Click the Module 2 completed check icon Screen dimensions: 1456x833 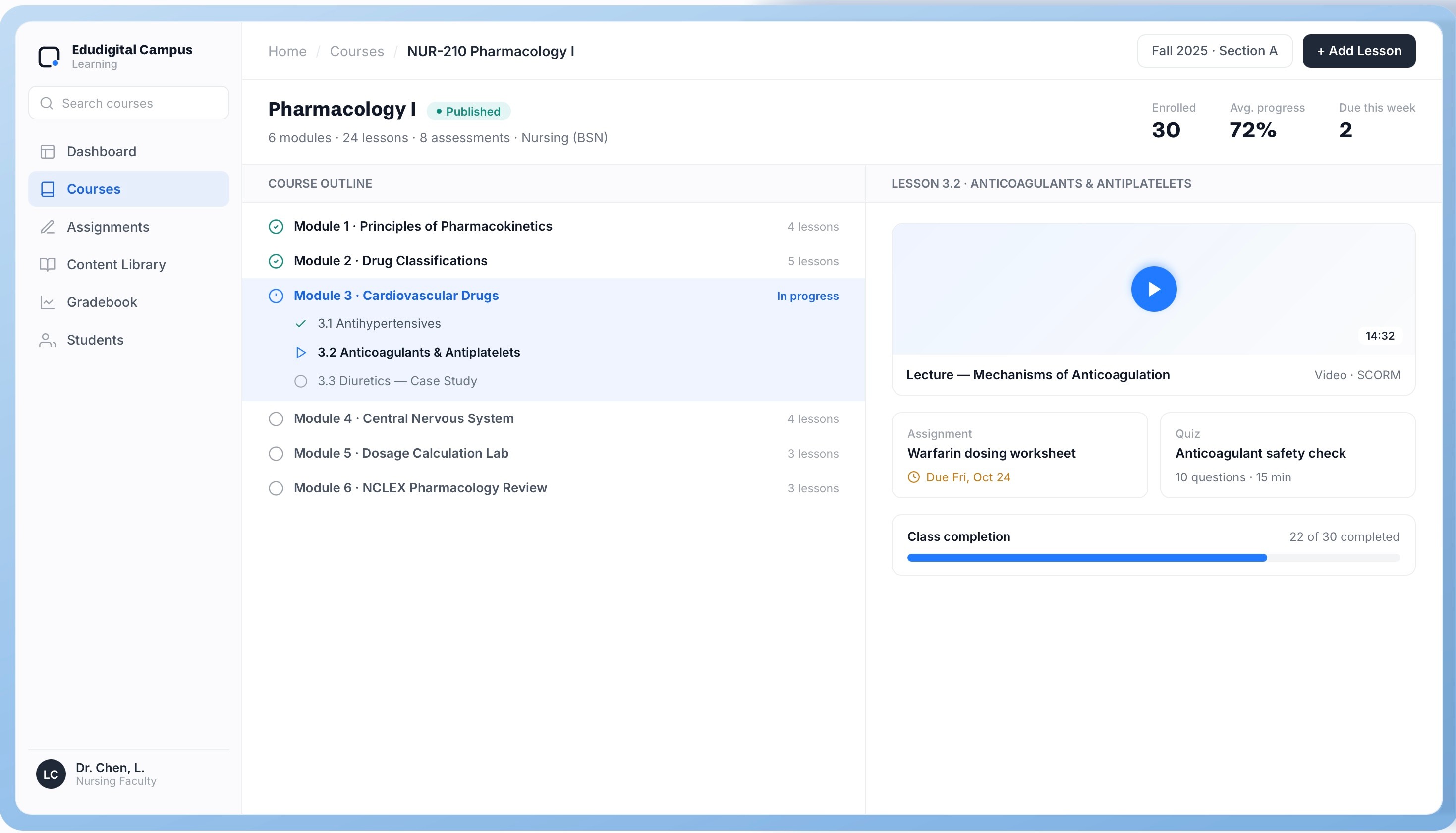click(276, 261)
